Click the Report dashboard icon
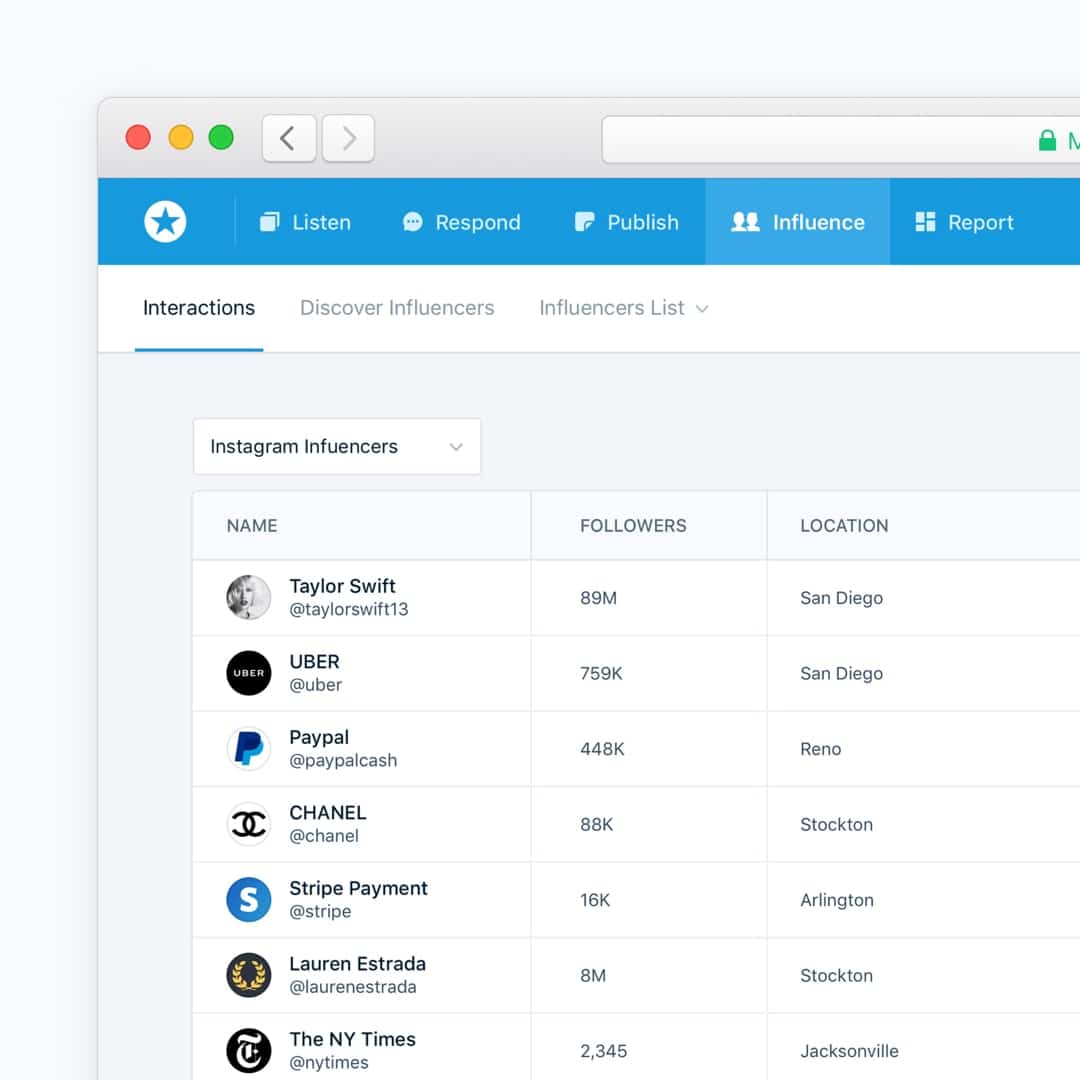This screenshot has width=1080, height=1080. pos(925,222)
